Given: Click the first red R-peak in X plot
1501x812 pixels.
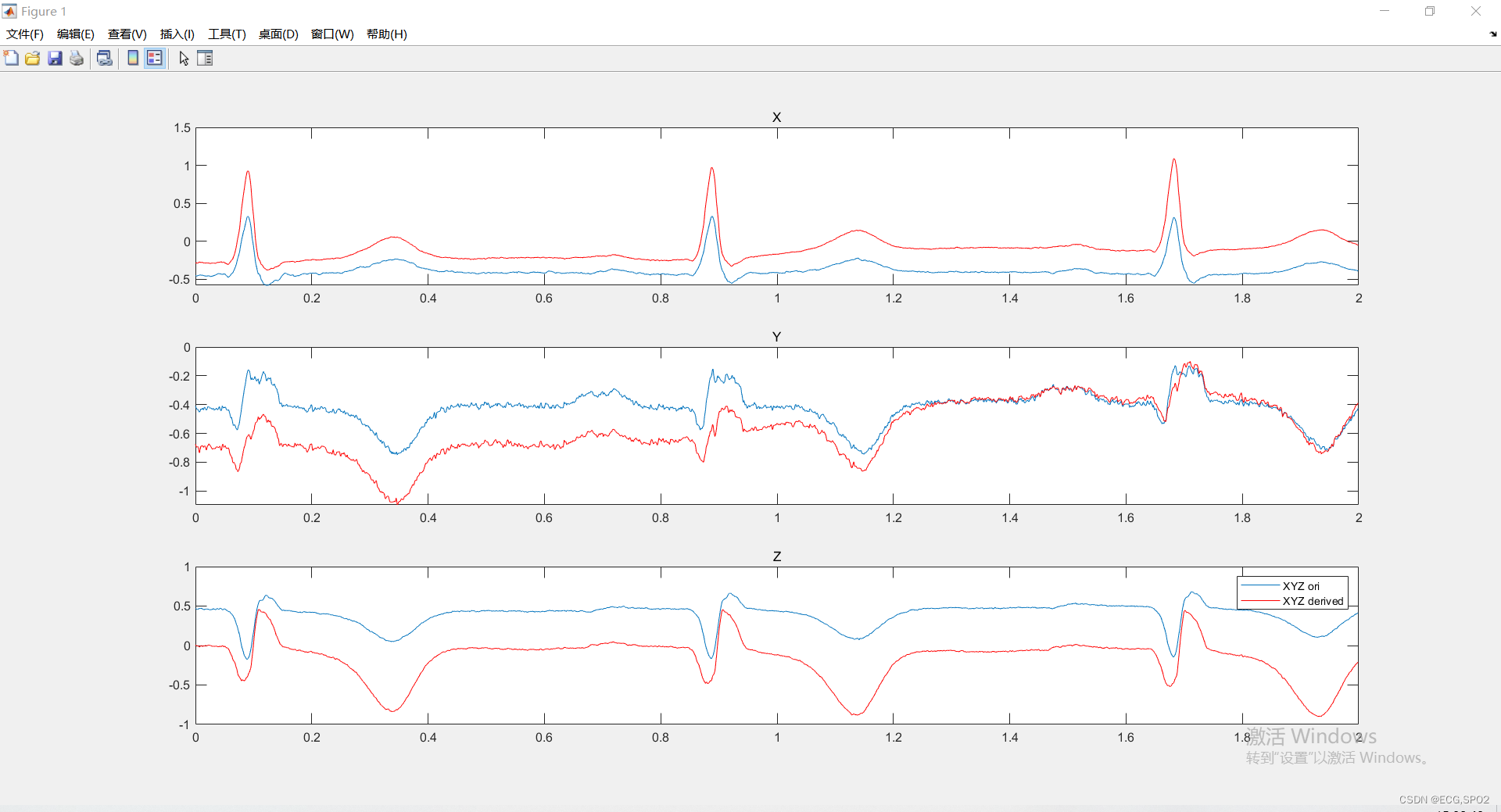Looking at the screenshot, I should (248, 172).
